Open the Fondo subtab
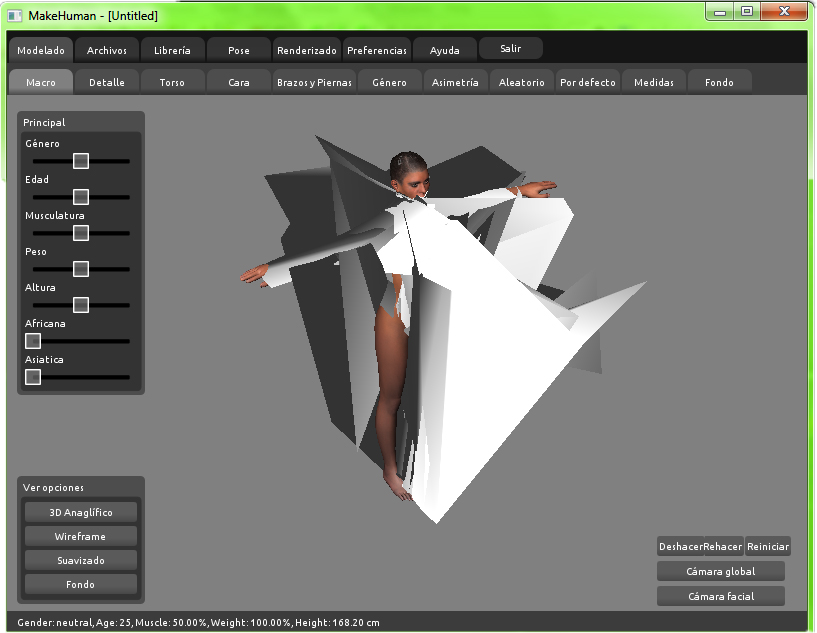The image size is (817, 633). (x=720, y=82)
